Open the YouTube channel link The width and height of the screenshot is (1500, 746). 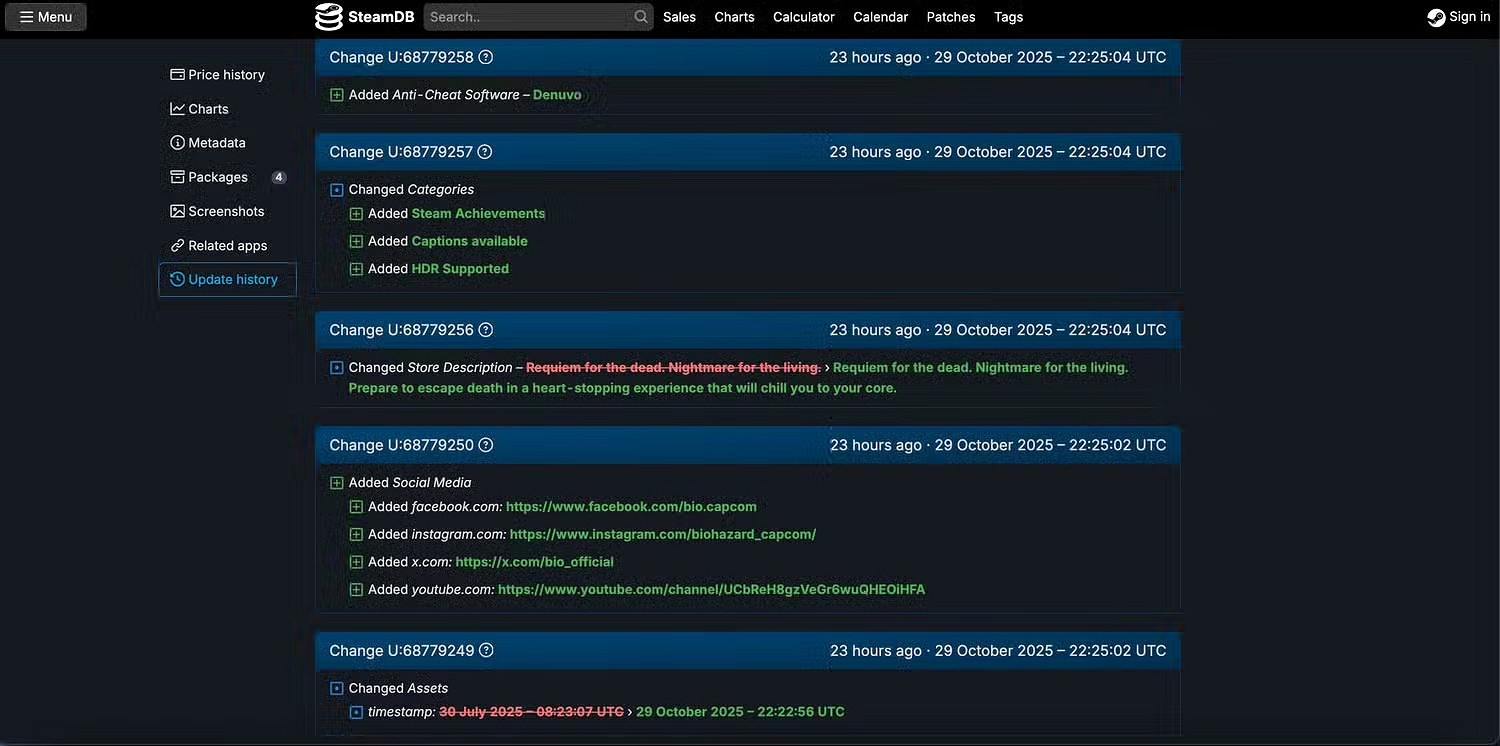[x=711, y=590]
